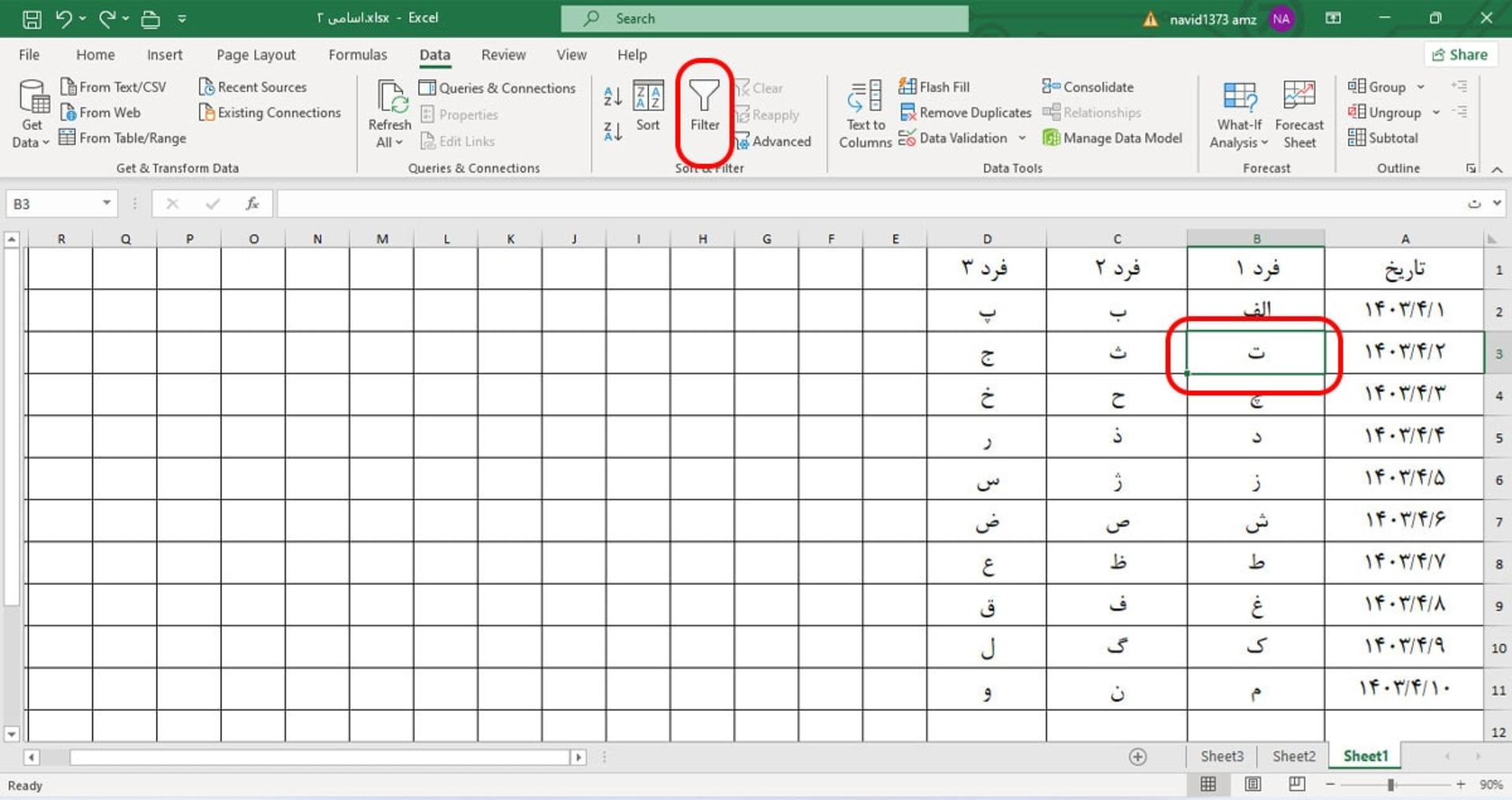Launch Text to Columns wizard
Screen dimensions: 1512x800
865,114
